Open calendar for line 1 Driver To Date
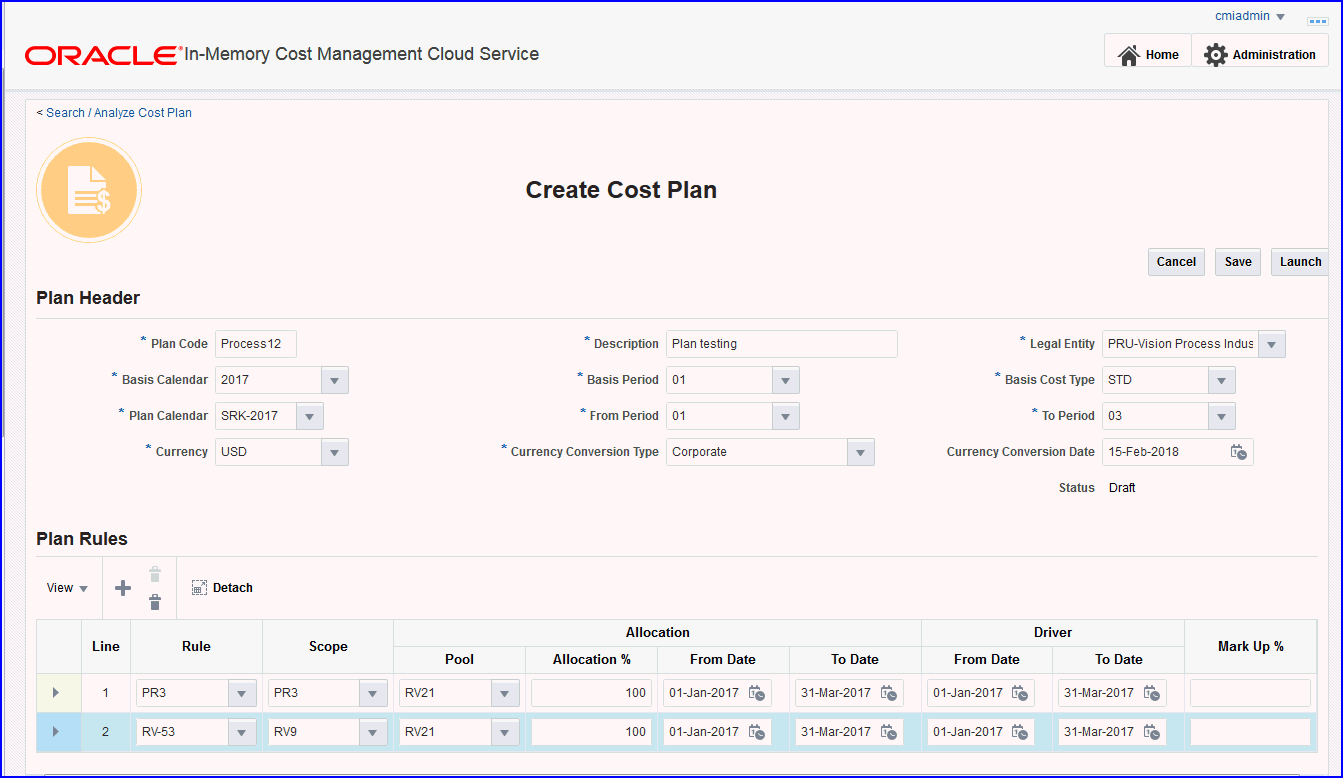Screen dimensions: 1343x778 click(1153, 693)
